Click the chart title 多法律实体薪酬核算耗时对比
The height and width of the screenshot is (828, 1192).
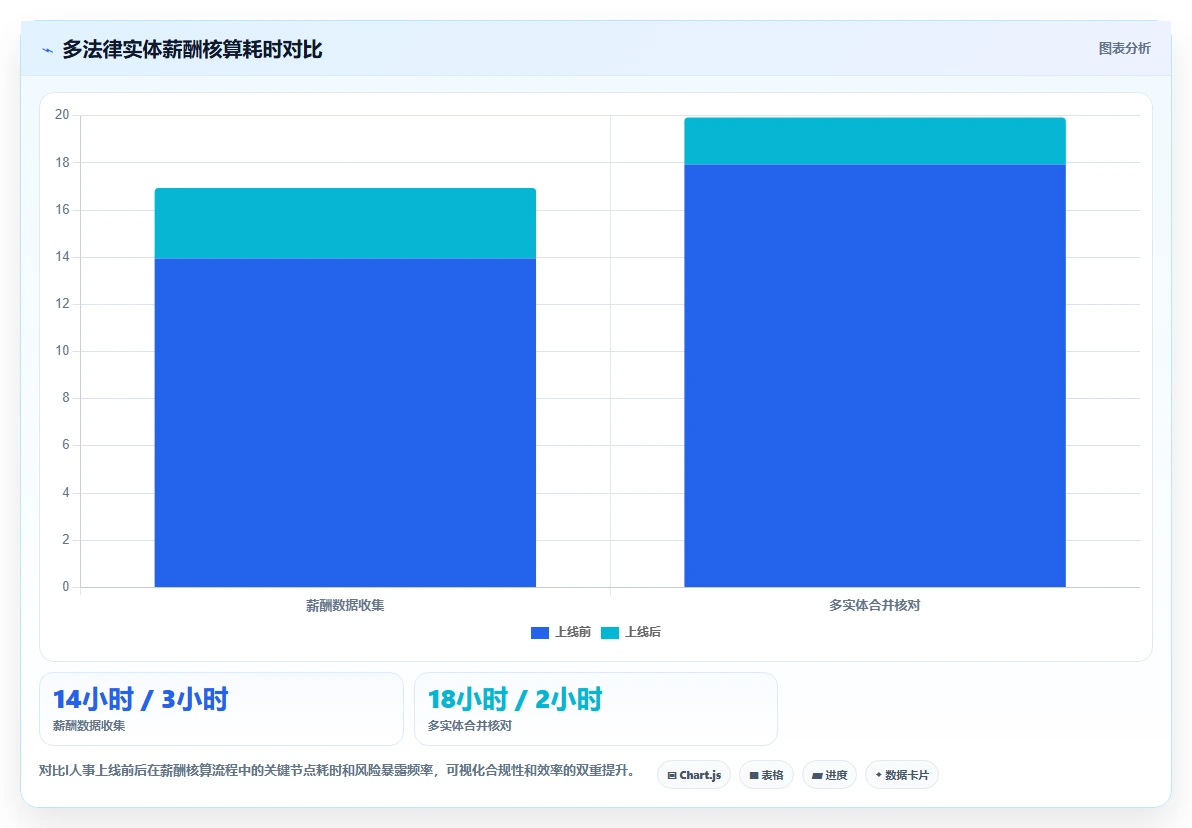[x=192, y=50]
